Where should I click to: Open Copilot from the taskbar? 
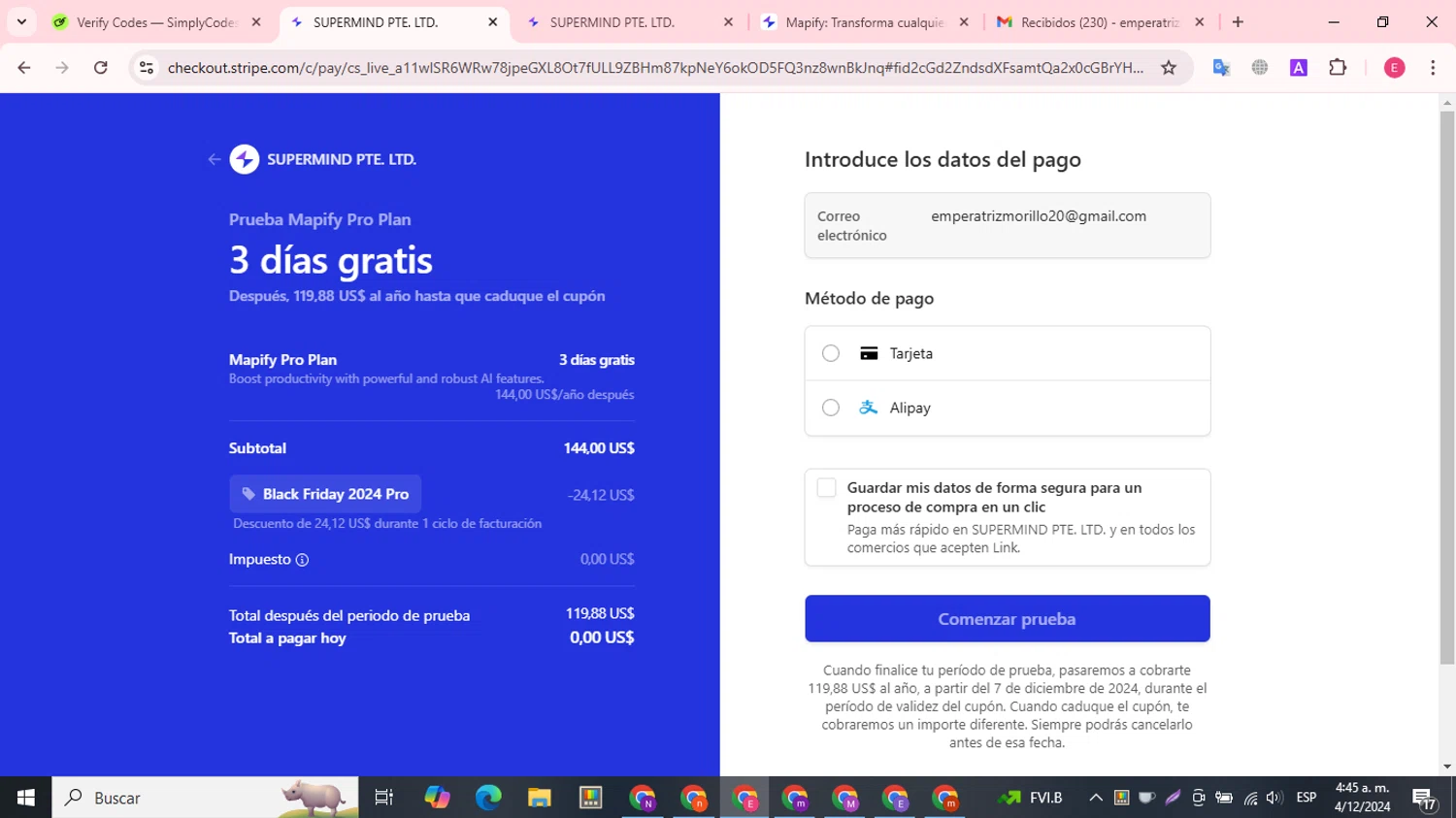click(438, 798)
